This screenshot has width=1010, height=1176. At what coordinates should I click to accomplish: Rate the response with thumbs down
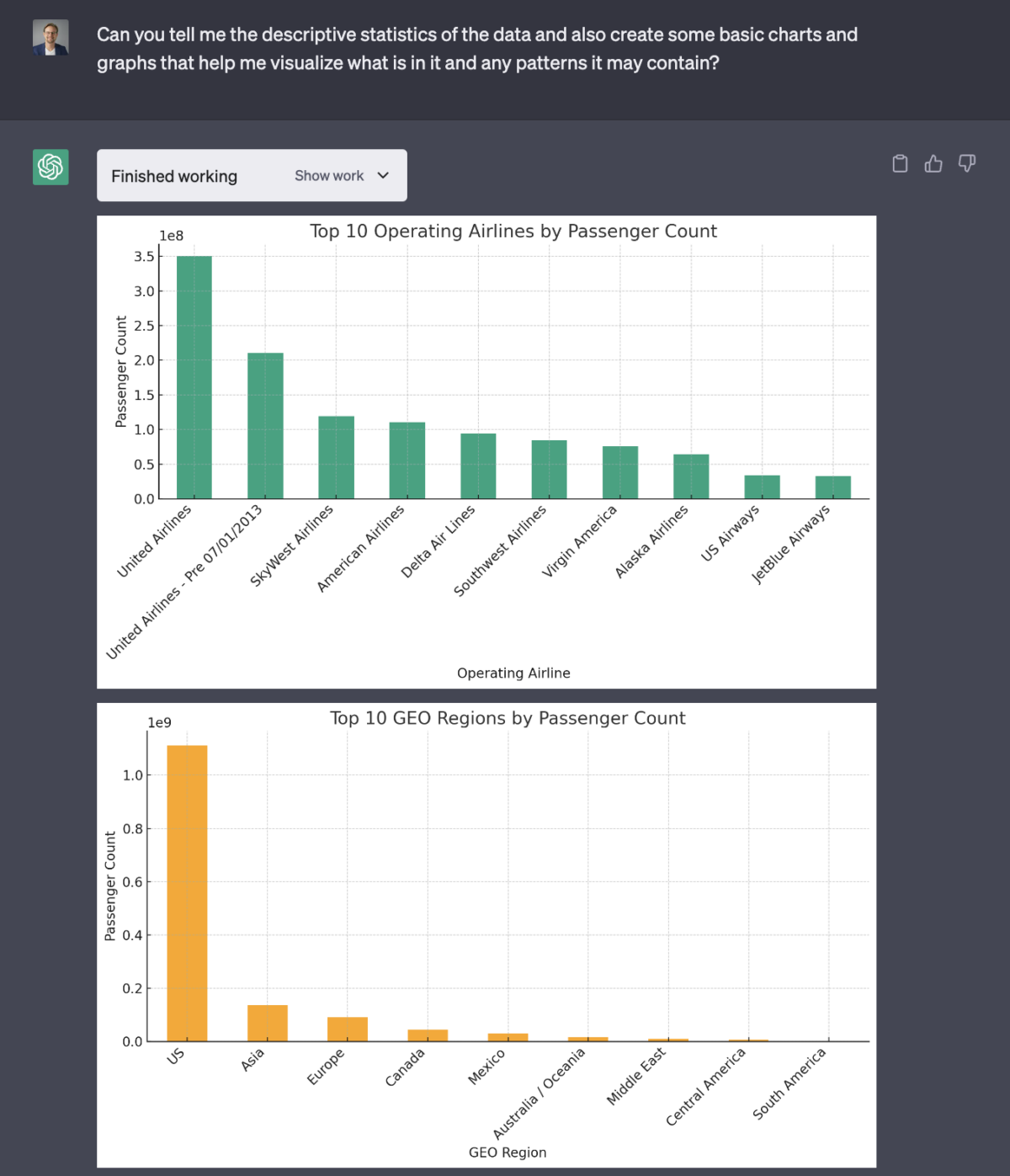pos(965,164)
